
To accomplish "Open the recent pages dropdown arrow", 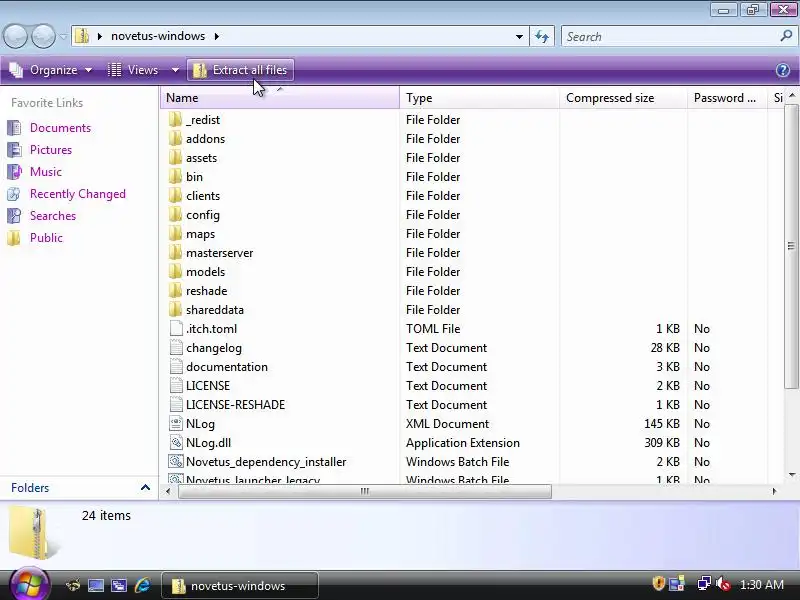I will click(x=63, y=37).
